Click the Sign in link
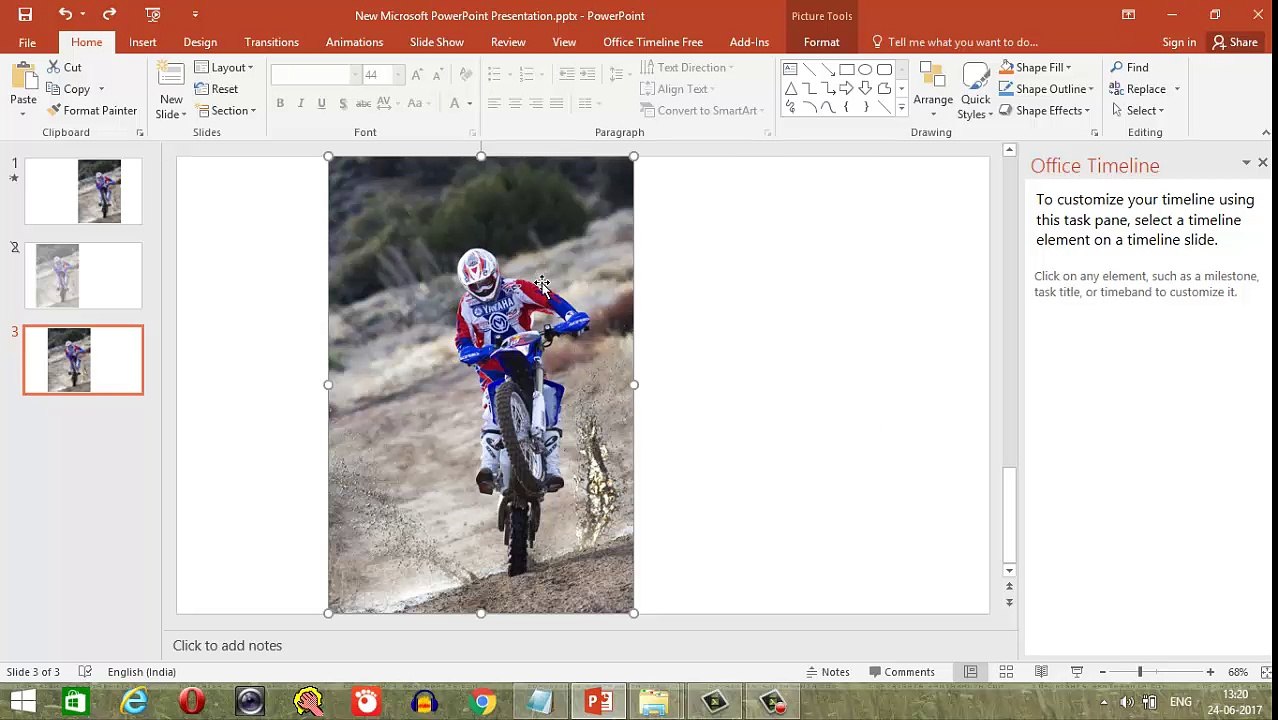This screenshot has width=1278, height=720. 1179,42
